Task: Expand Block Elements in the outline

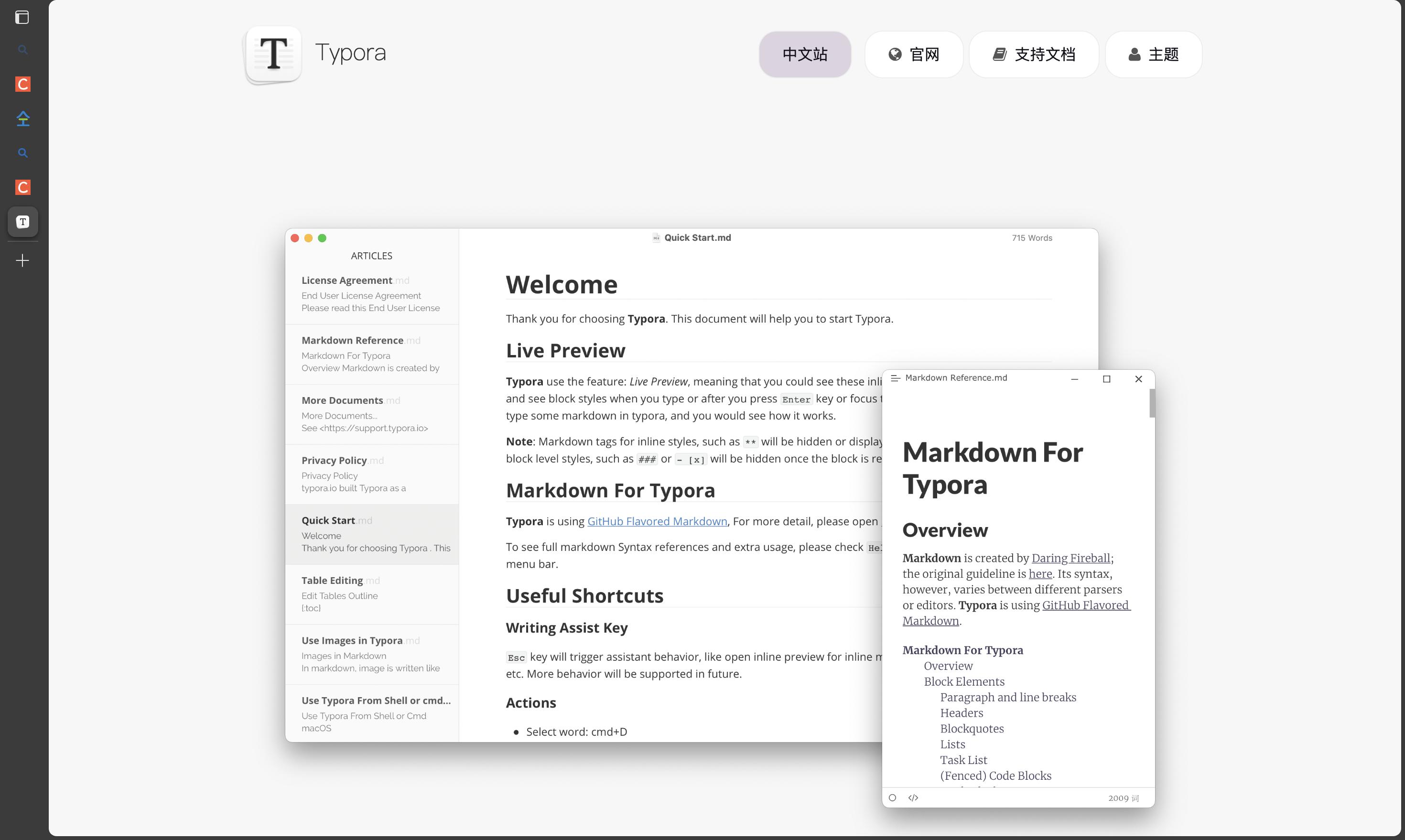Action: pos(964,681)
